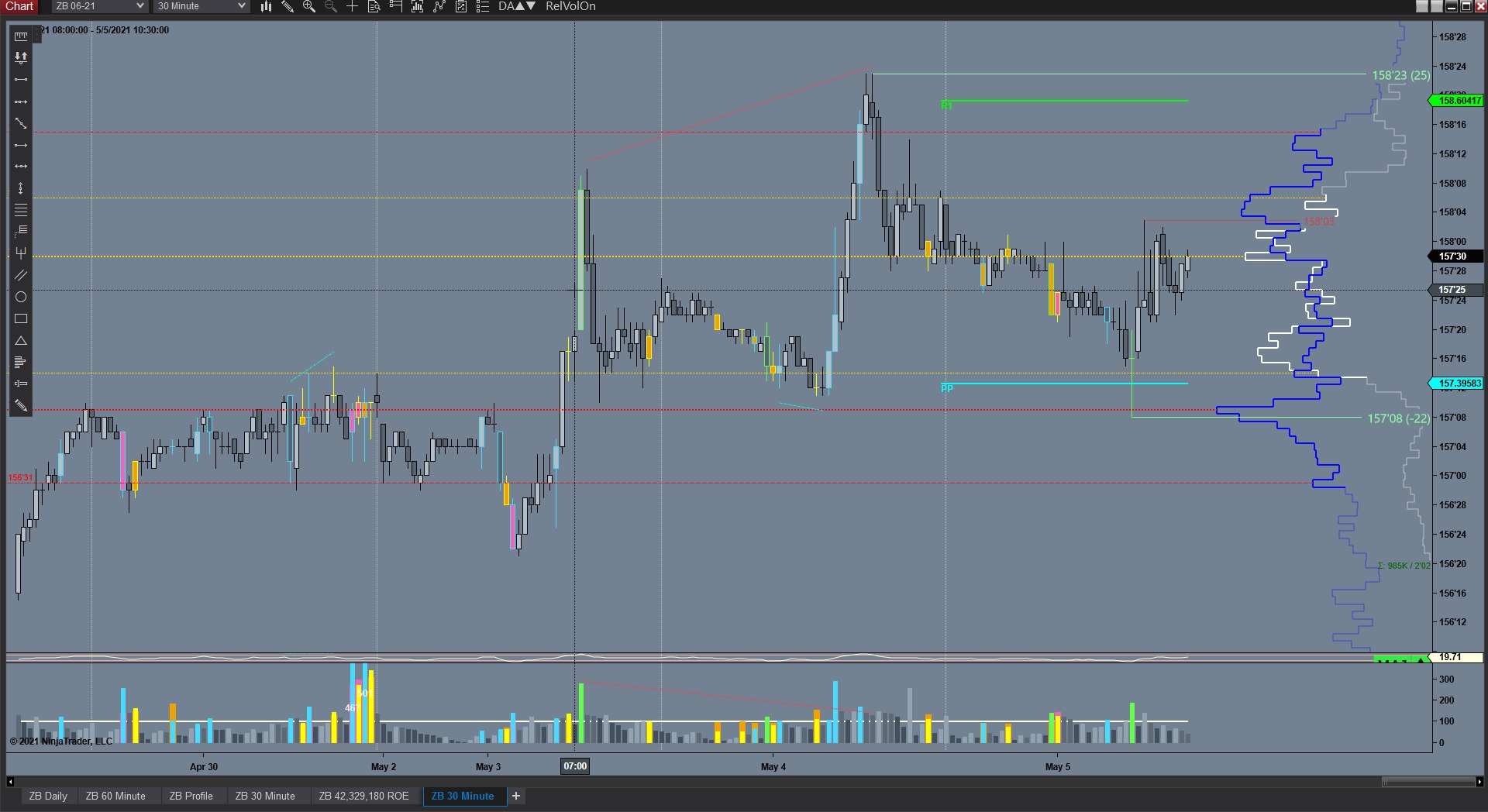The width and height of the screenshot is (1488, 812).
Task: Click the Apr 30 date label
Action: click(204, 767)
